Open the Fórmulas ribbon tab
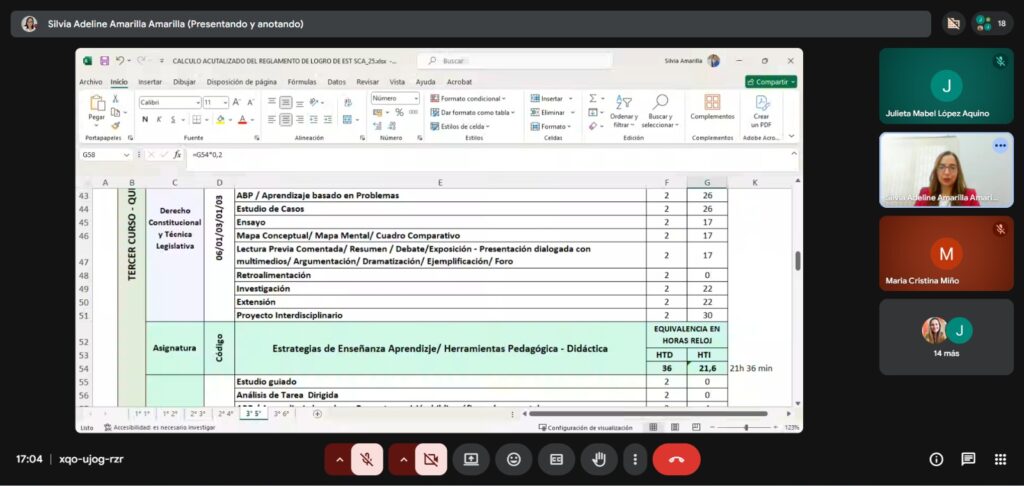Viewport: 1024px width, 486px height. point(301,82)
